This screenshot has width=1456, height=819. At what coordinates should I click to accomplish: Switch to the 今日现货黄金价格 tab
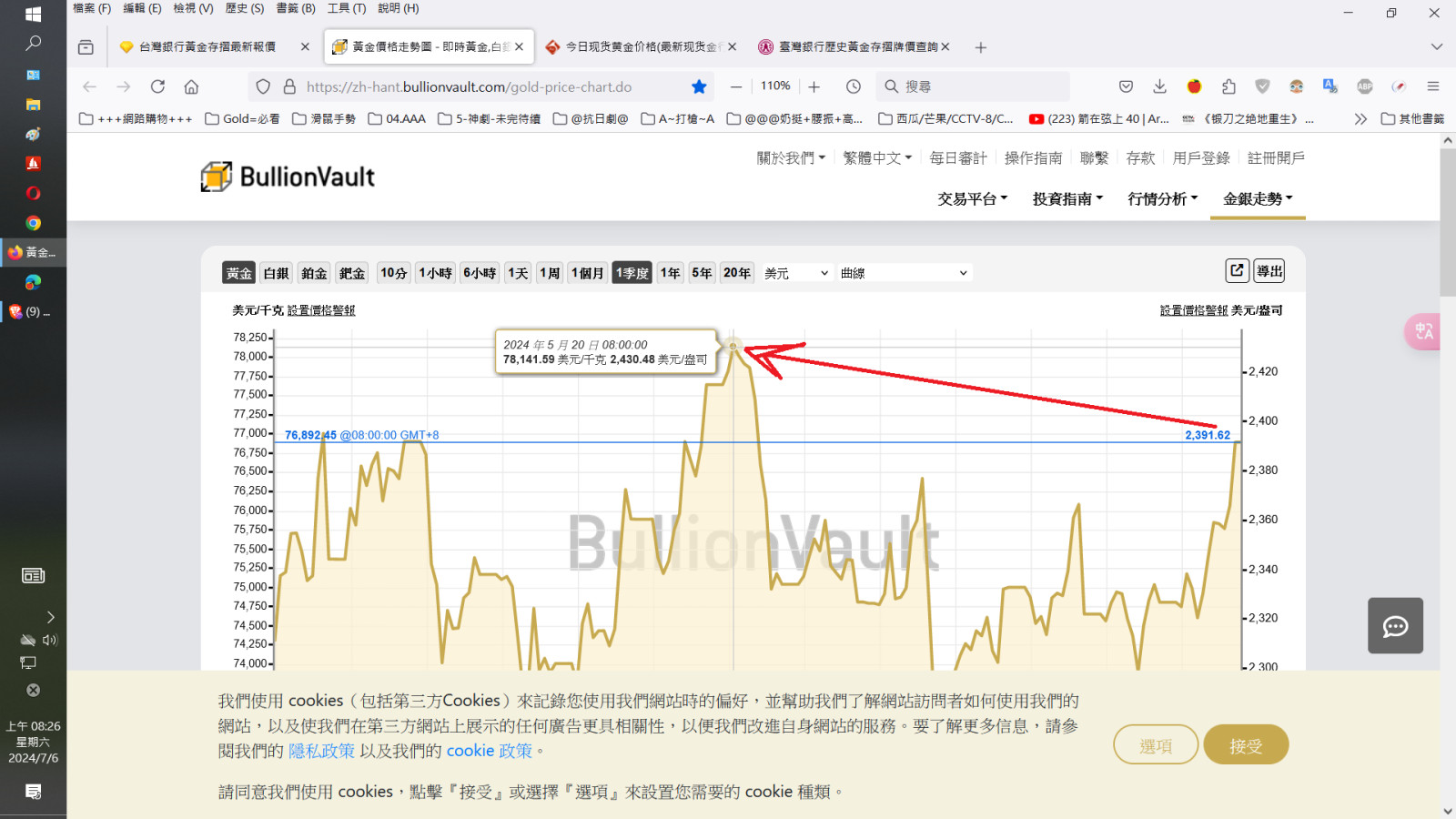(641, 47)
